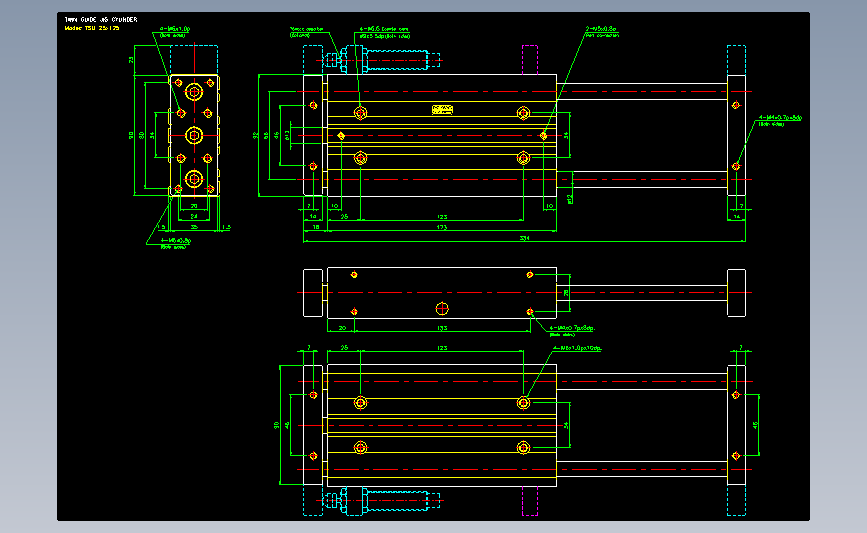
Task: Select the 'ø12' rod diameter dimension near the rod
Action: tap(570, 198)
